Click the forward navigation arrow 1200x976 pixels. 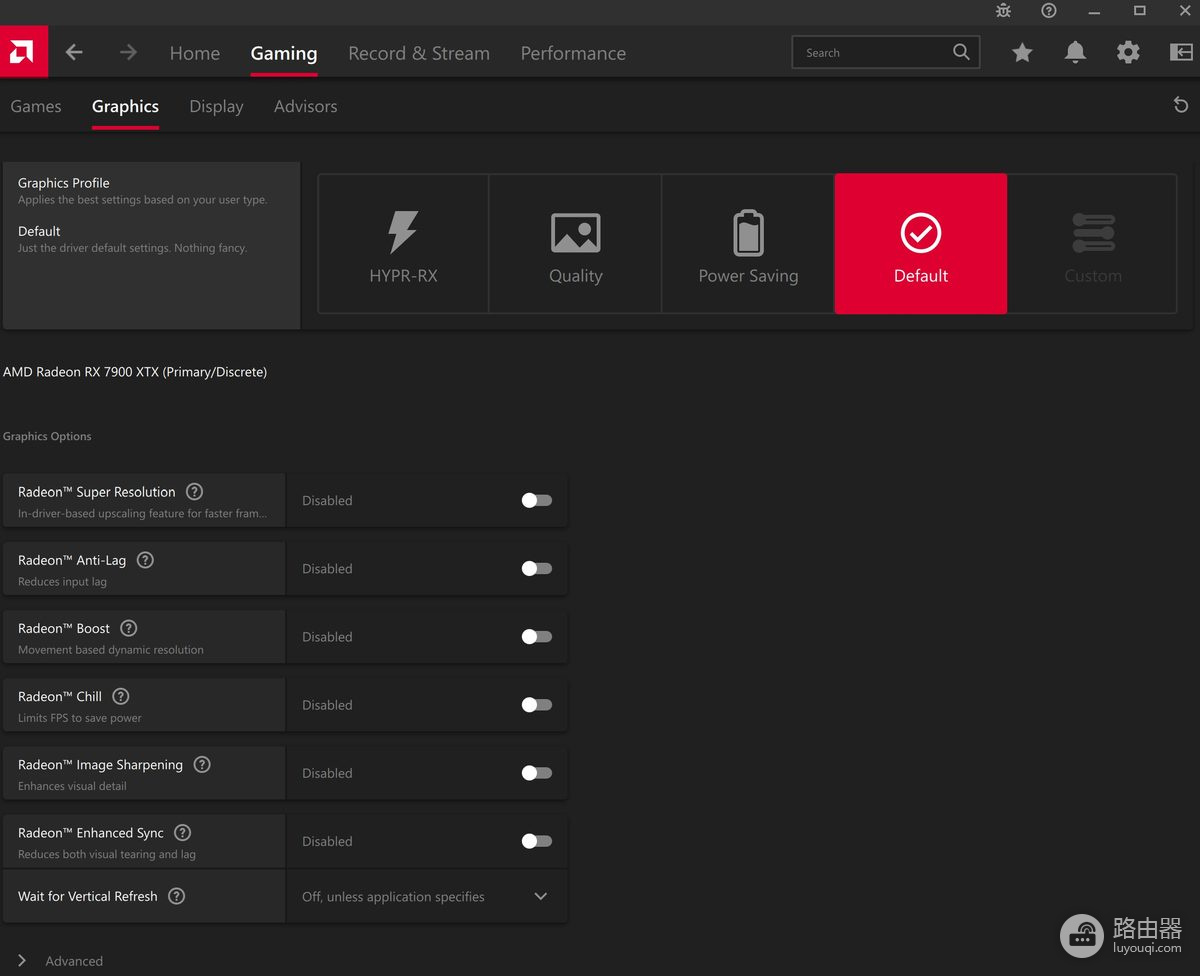pos(128,52)
